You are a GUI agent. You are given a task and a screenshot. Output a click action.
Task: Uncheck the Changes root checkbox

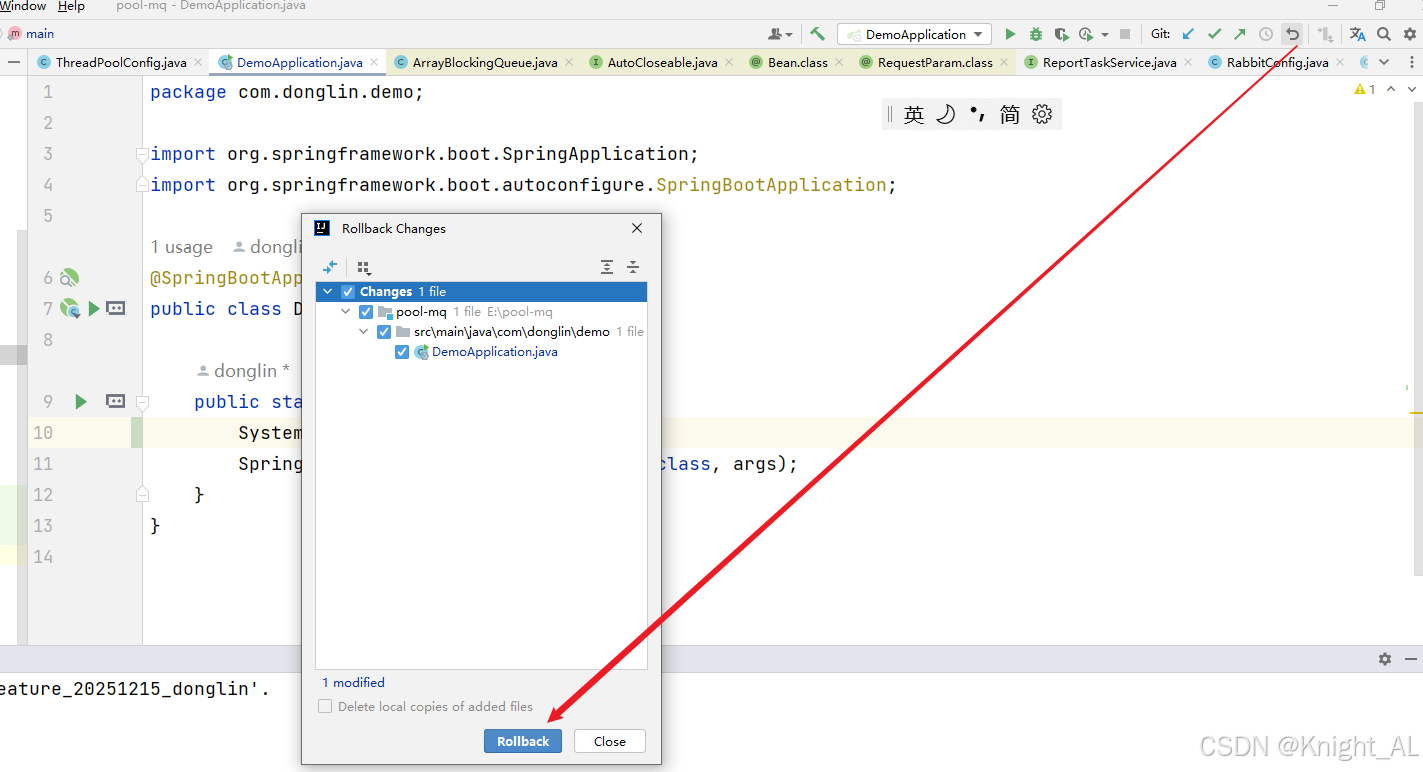click(x=348, y=292)
